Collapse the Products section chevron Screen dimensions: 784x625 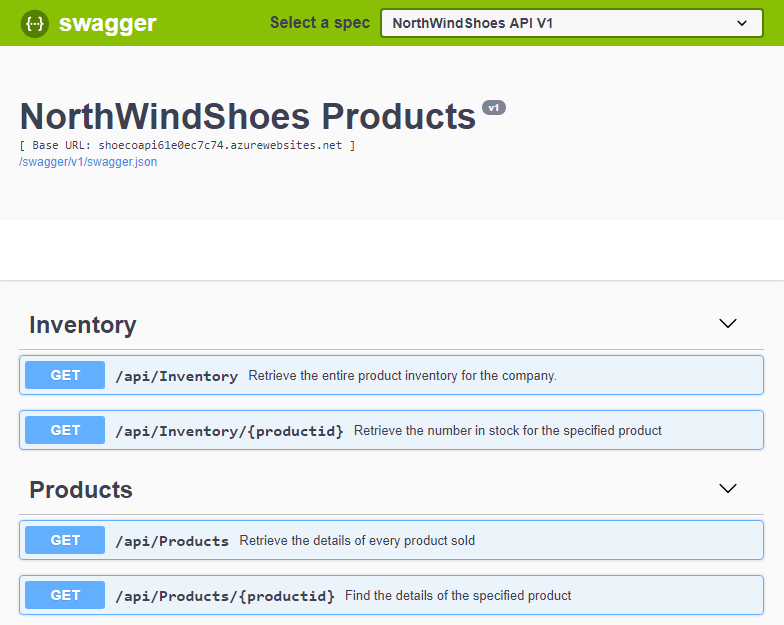click(x=728, y=488)
